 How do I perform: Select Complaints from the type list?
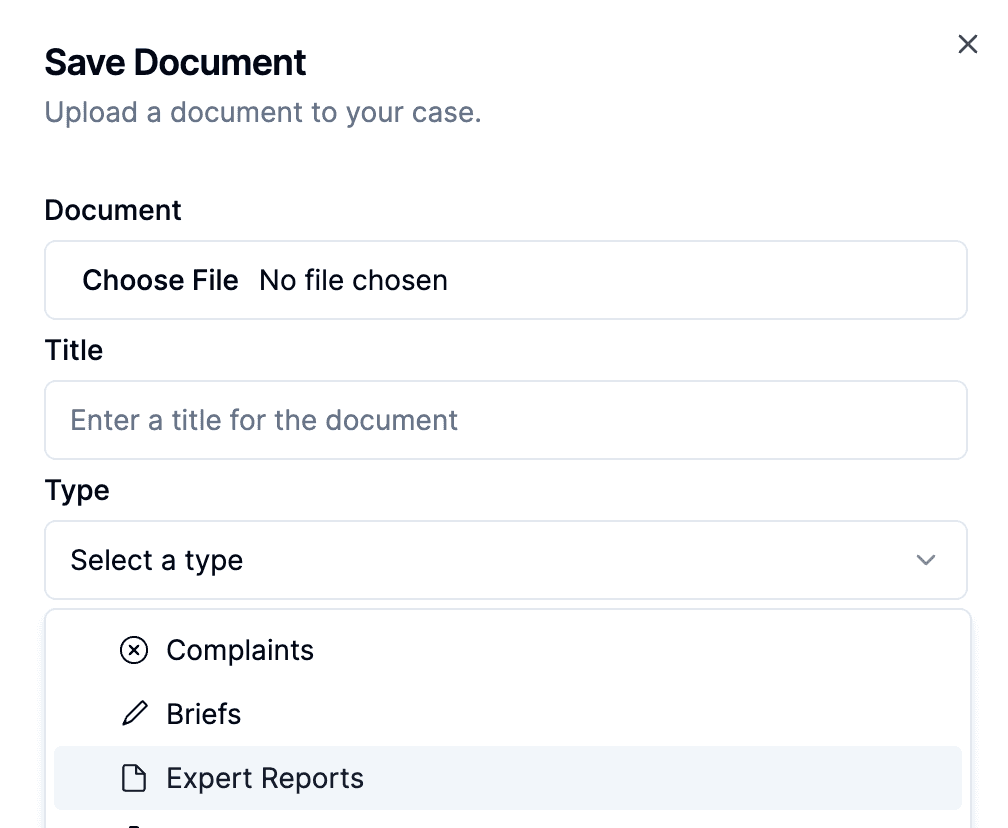click(x=240, y=650)
